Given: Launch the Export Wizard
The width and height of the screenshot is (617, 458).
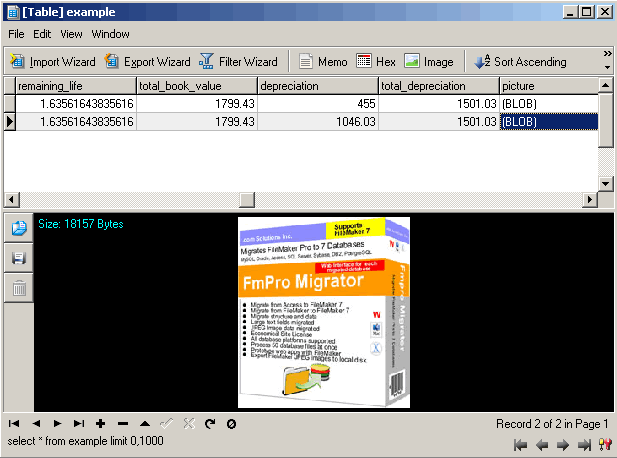Looking at the screenshot, I should click(x=147, y=61).
